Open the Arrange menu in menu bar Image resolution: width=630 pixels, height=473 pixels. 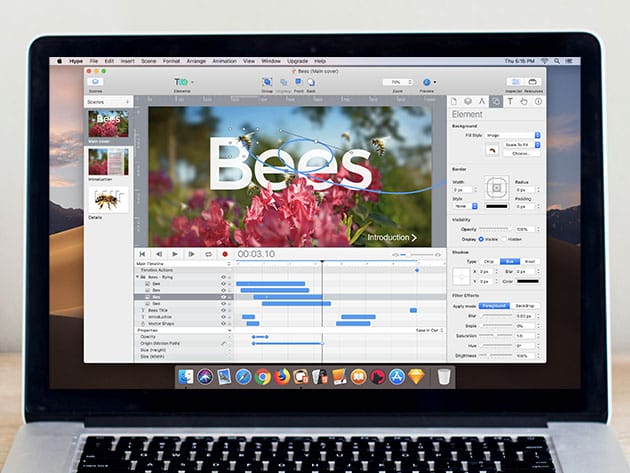pos(193,61)
